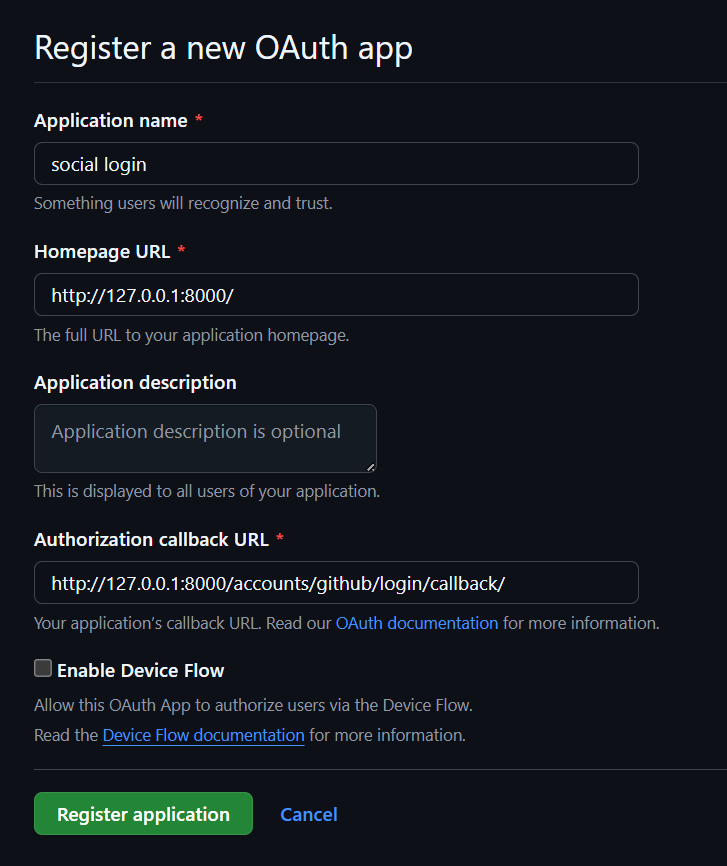The image size is (727, 866).
Task: Focus the Homepage URL text box
Action: (x=336, y=294)
